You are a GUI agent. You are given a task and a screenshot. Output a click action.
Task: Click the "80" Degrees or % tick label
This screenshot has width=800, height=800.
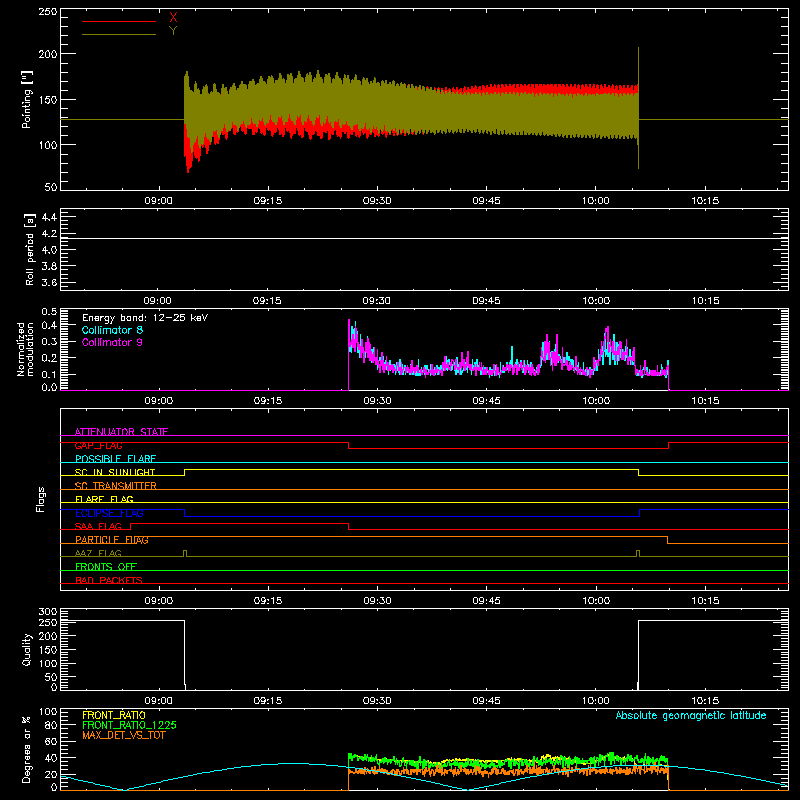[51, 726]
